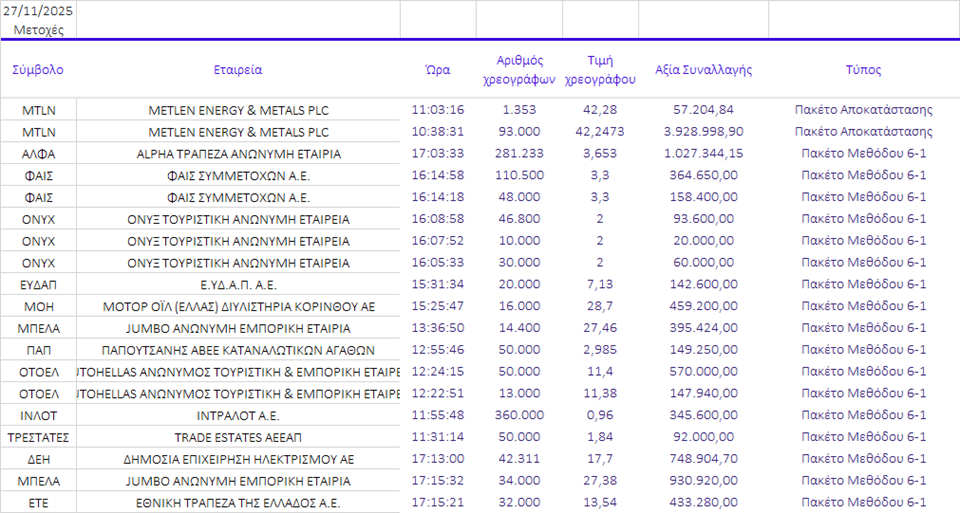This screenshot has width=960, height=513.
Task: Select the value 3.928.998,90
Action: (703, 131)
